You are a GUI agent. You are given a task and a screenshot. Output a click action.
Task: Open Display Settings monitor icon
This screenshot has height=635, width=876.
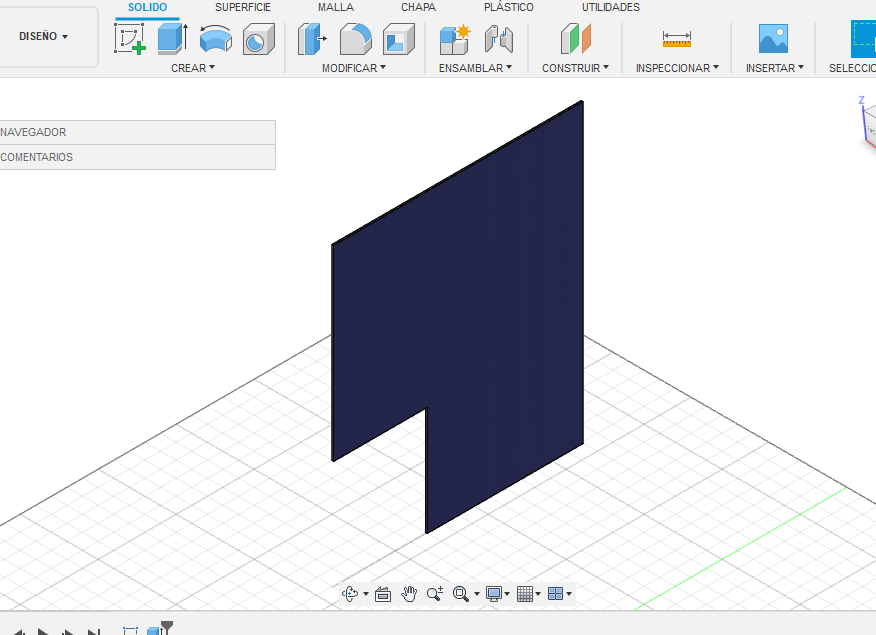[x=493, y=594]
